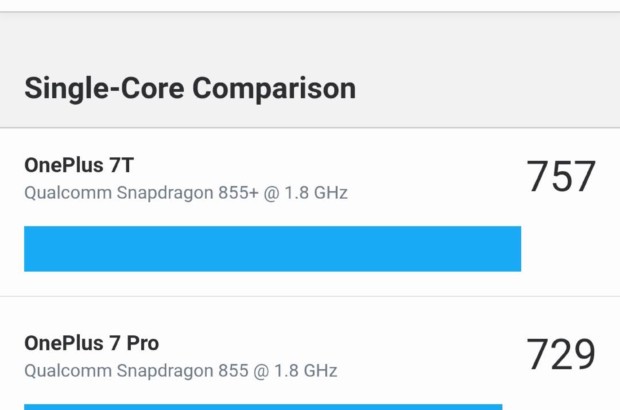Open the OnePlus 7 Pro device name
The image size is (620, 410).
click(91, 343)
